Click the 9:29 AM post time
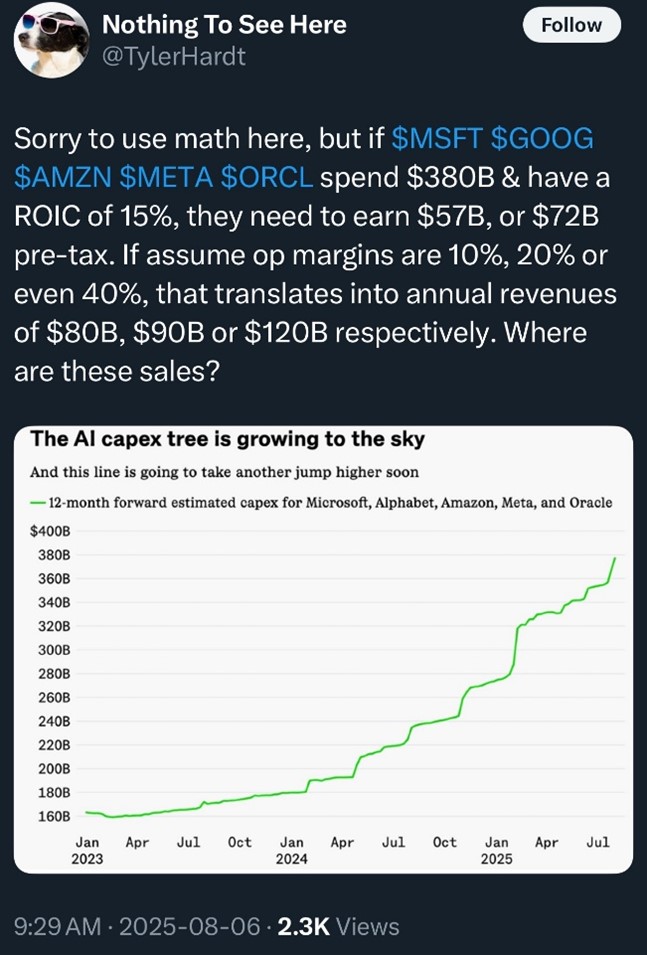 point(59,927)
